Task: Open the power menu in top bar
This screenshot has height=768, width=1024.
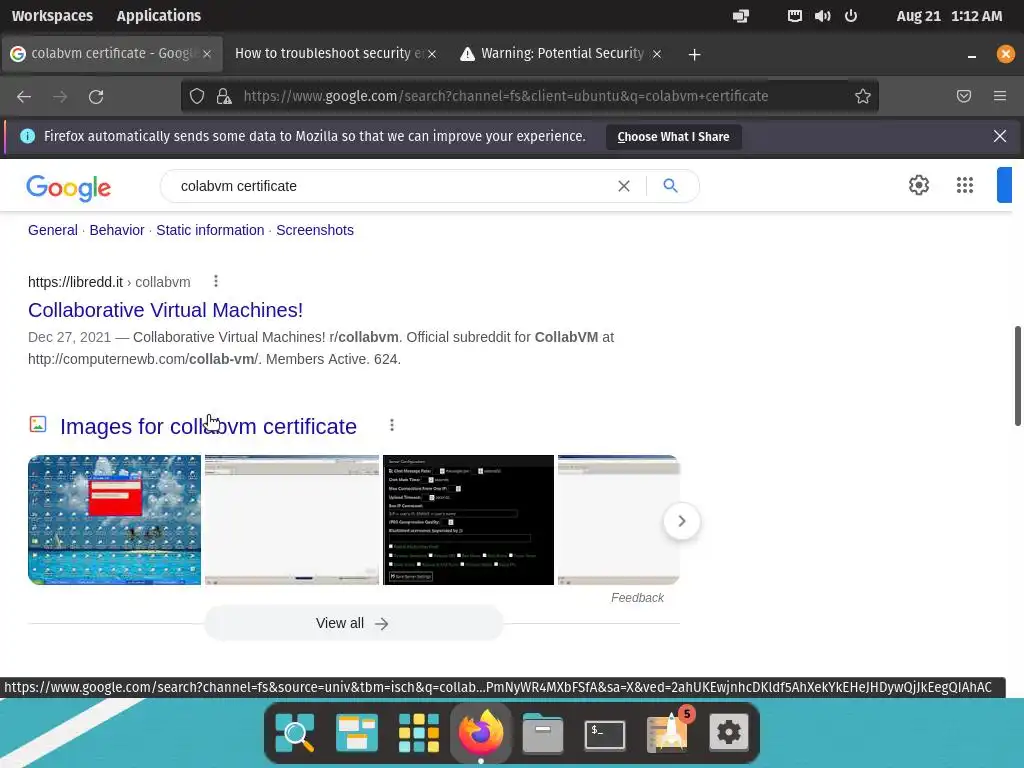Action: point(851,16)
